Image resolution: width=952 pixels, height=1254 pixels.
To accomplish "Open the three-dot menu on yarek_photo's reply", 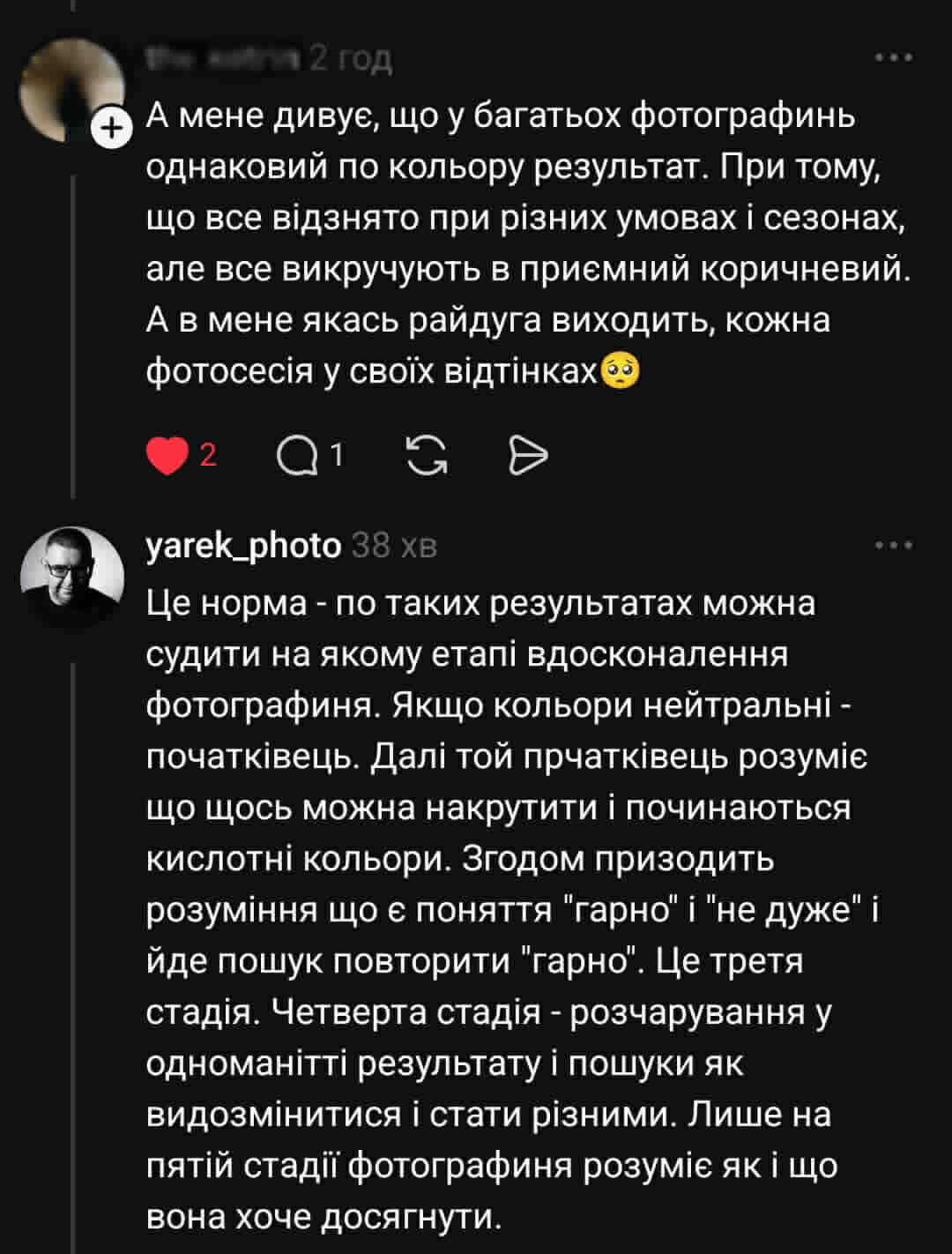I will click(x=893, y=546).
